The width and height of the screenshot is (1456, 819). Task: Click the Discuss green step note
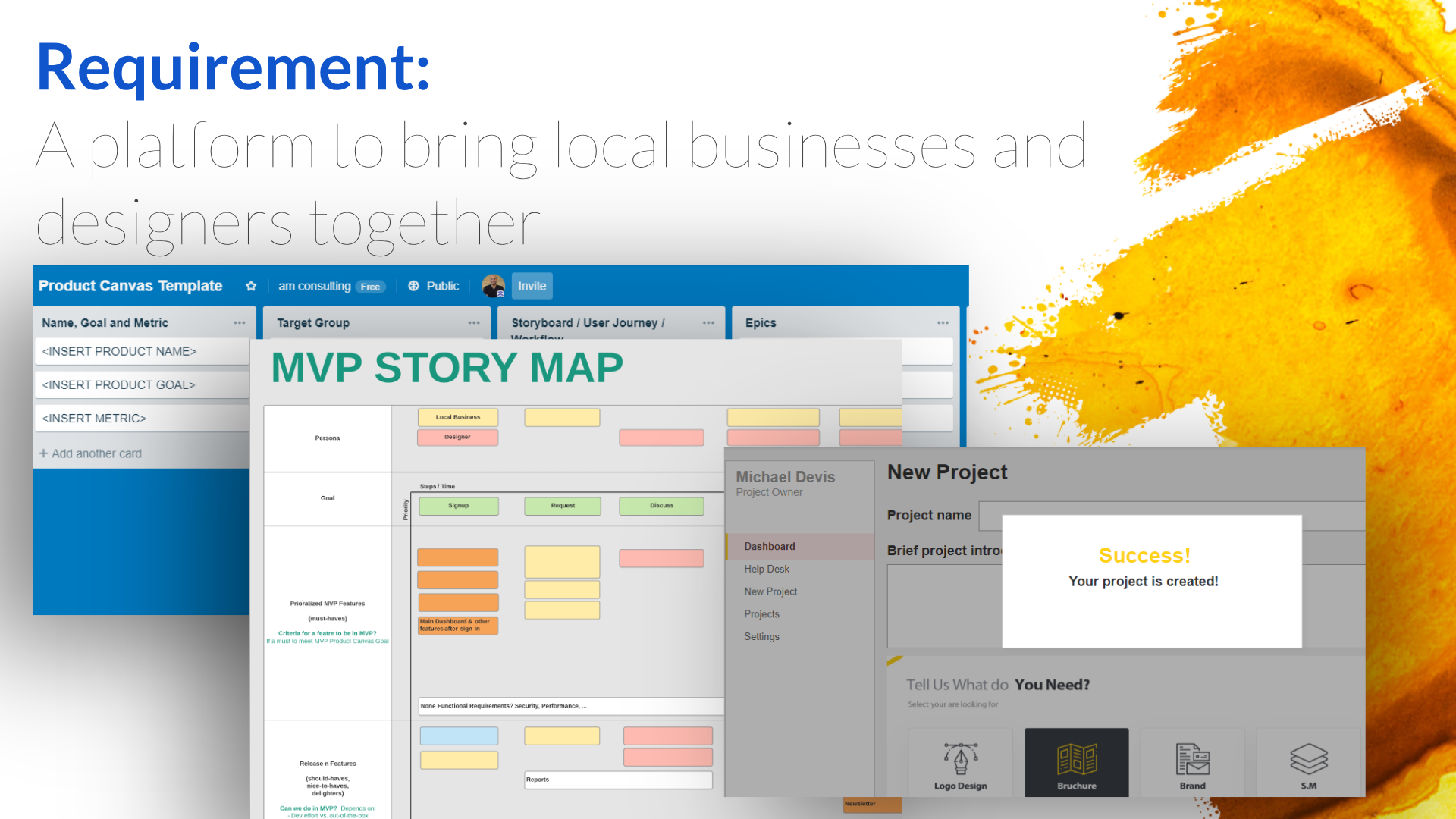[x=661, y=506]
